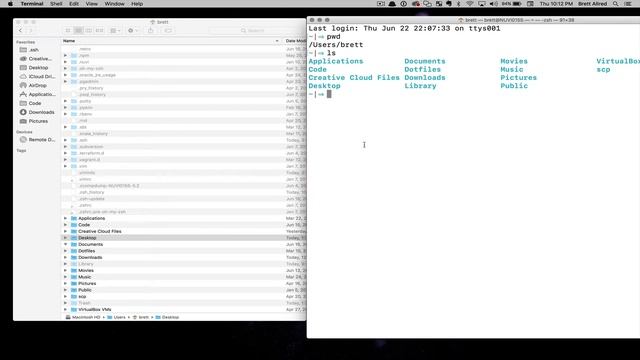Sort Finder list by Name column

click(x=171, y=41)
